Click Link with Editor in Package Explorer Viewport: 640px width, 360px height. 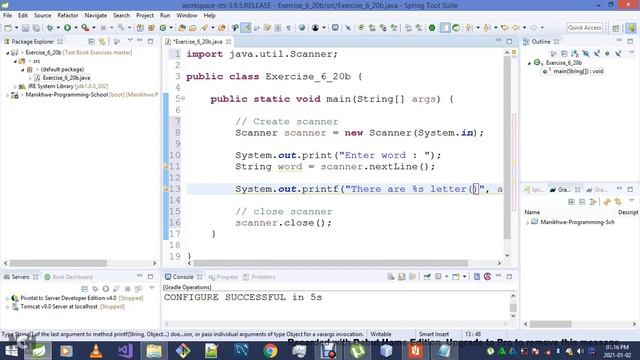[x=102, y=42]
